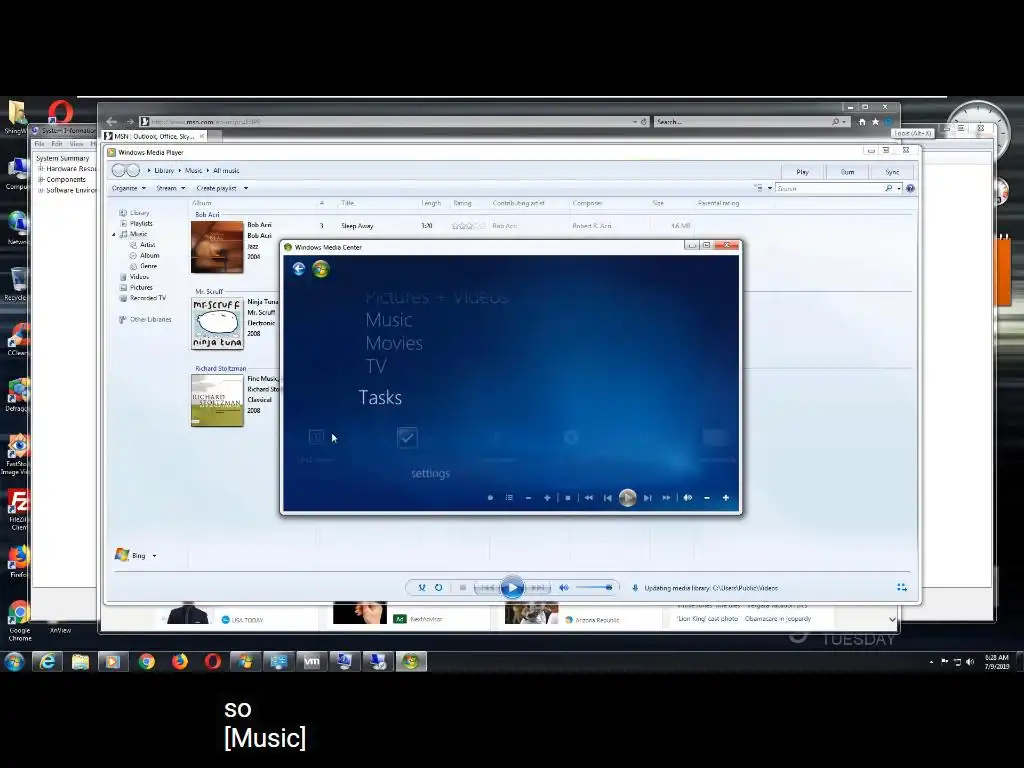Select Album under Music

(x=150, y=255)
